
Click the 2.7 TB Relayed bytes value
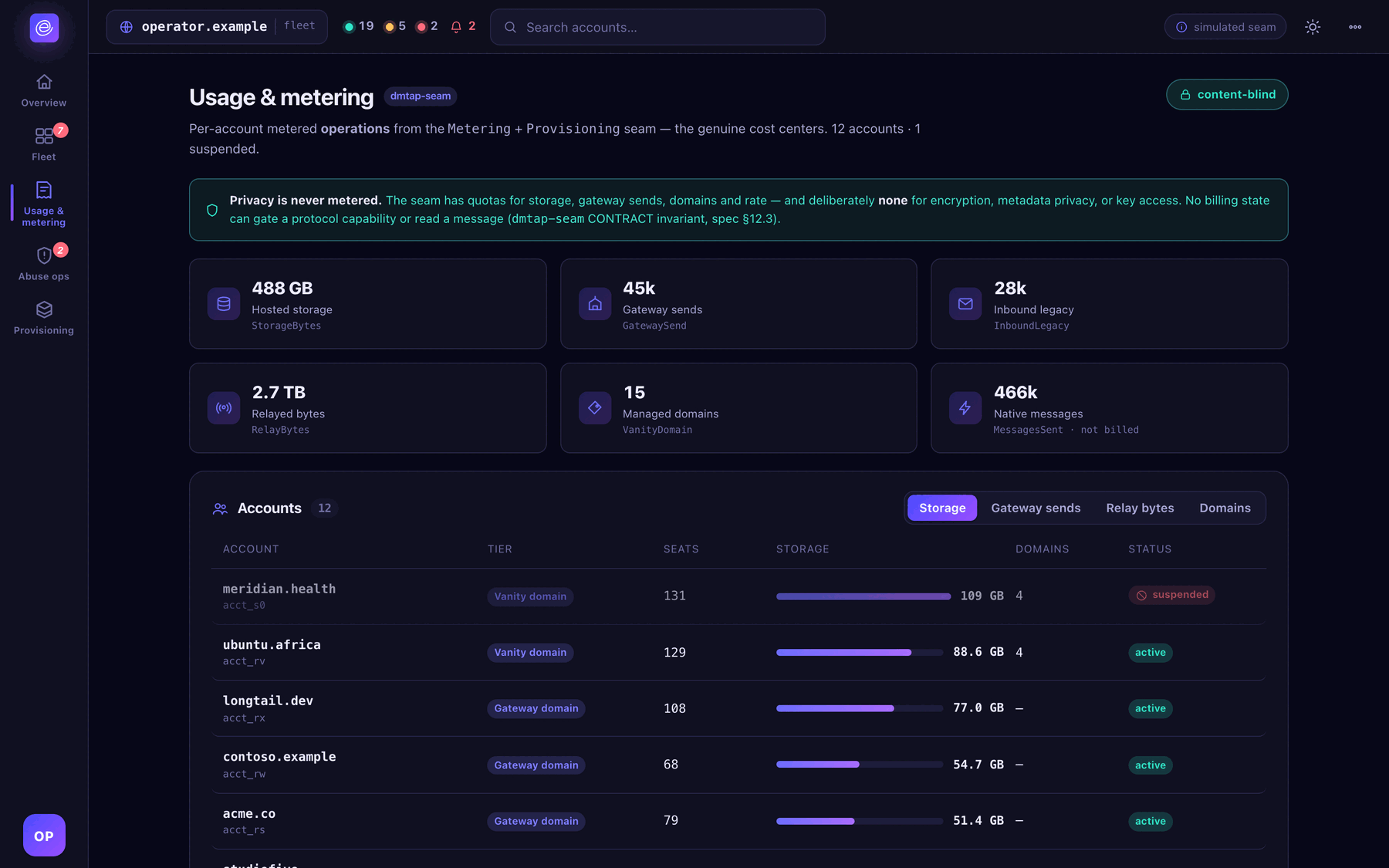click(279, 392)
